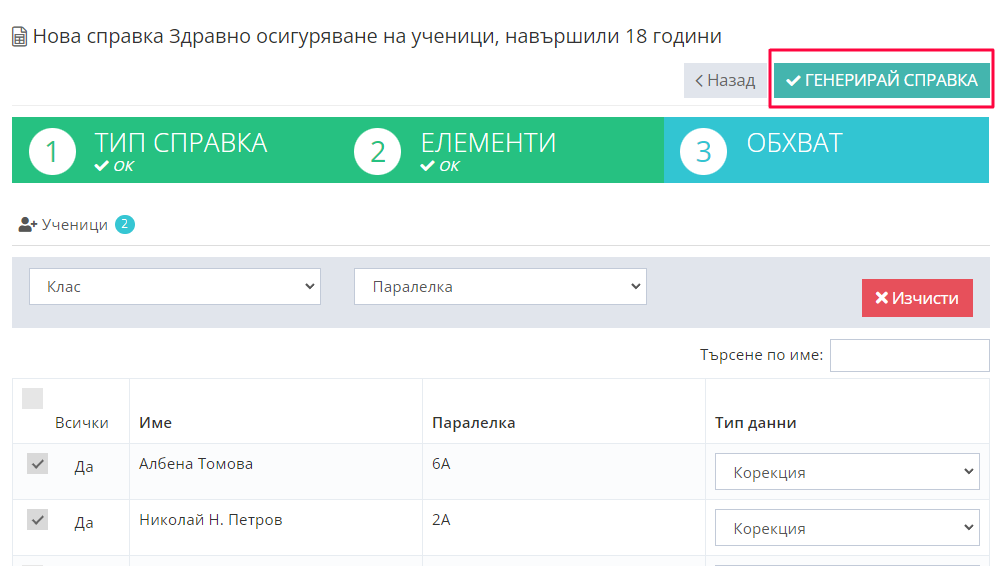999x566 pixels.
Task: Toggle the Всички select-all checkbox
Action: (x=33, y=399)
